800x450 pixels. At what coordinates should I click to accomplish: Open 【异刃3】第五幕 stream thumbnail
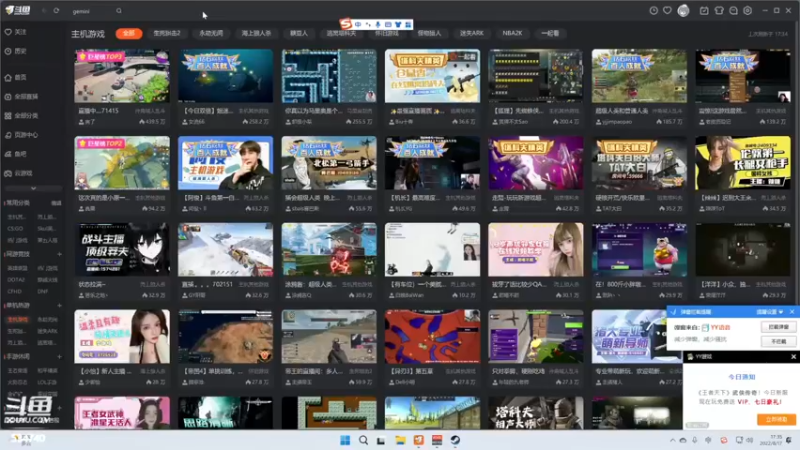click(x=432, y=336)
